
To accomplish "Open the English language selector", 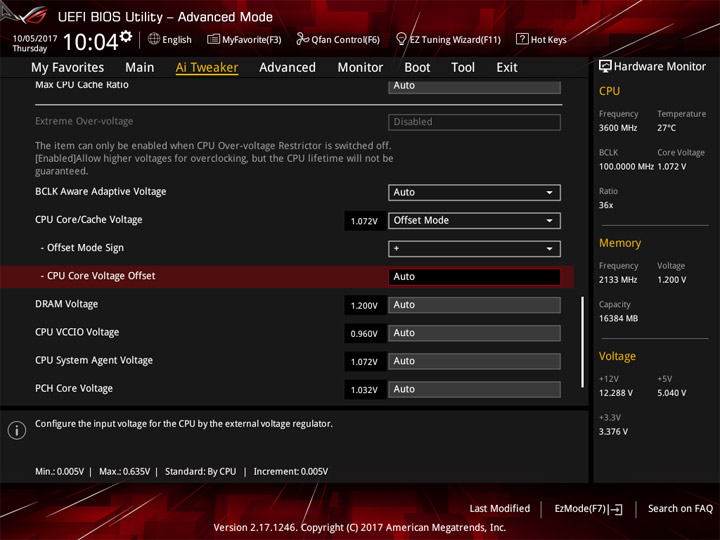I will pos(177,39).
